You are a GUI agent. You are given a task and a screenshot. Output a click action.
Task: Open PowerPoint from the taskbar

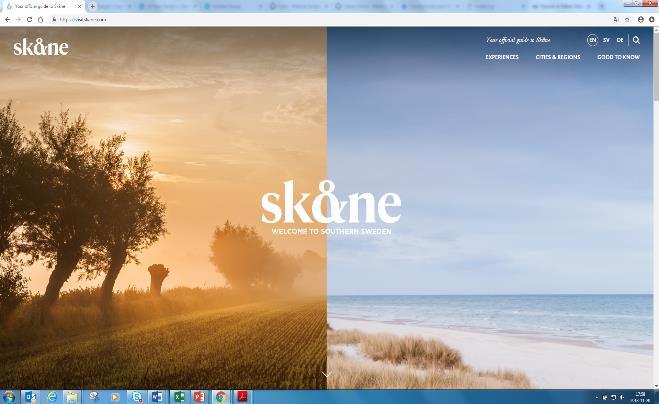[200, 397]
